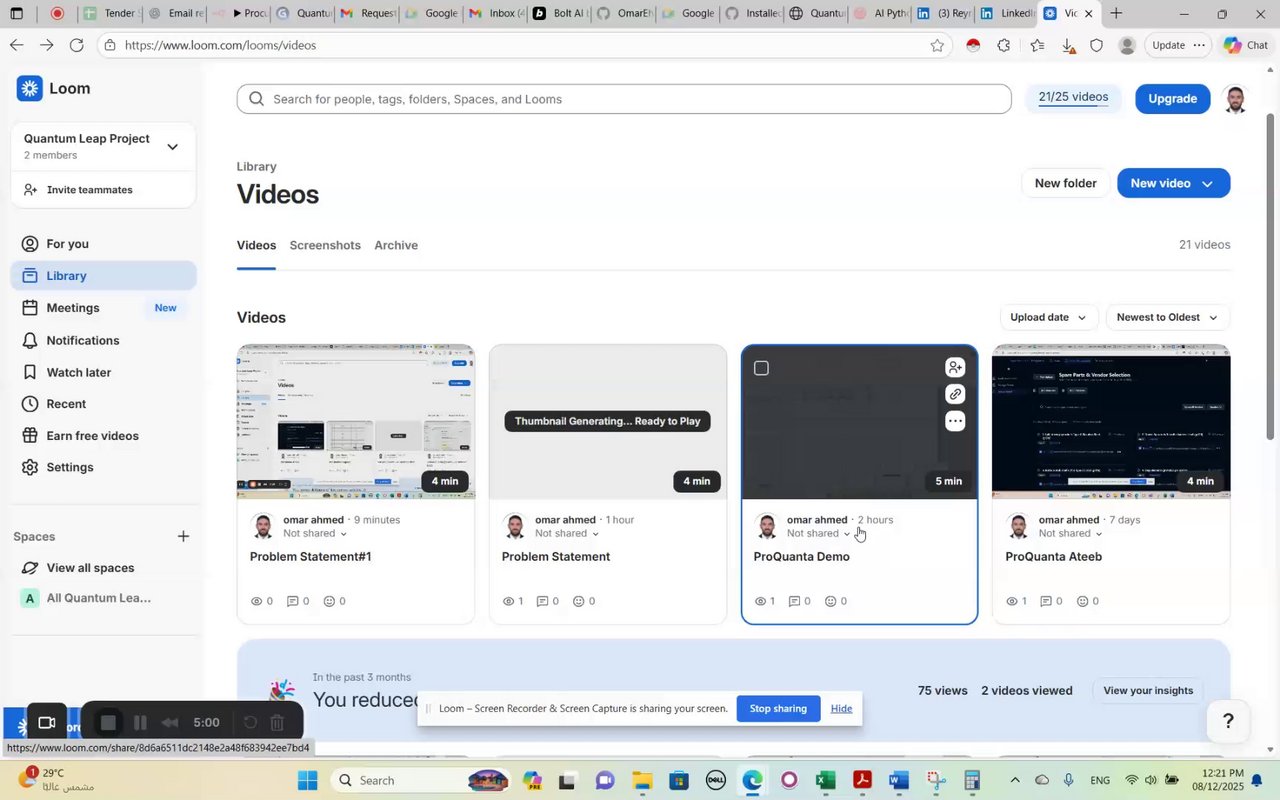Click the search field for Looms
This screenshot has height=800, width=1280.
click(624, 99)
